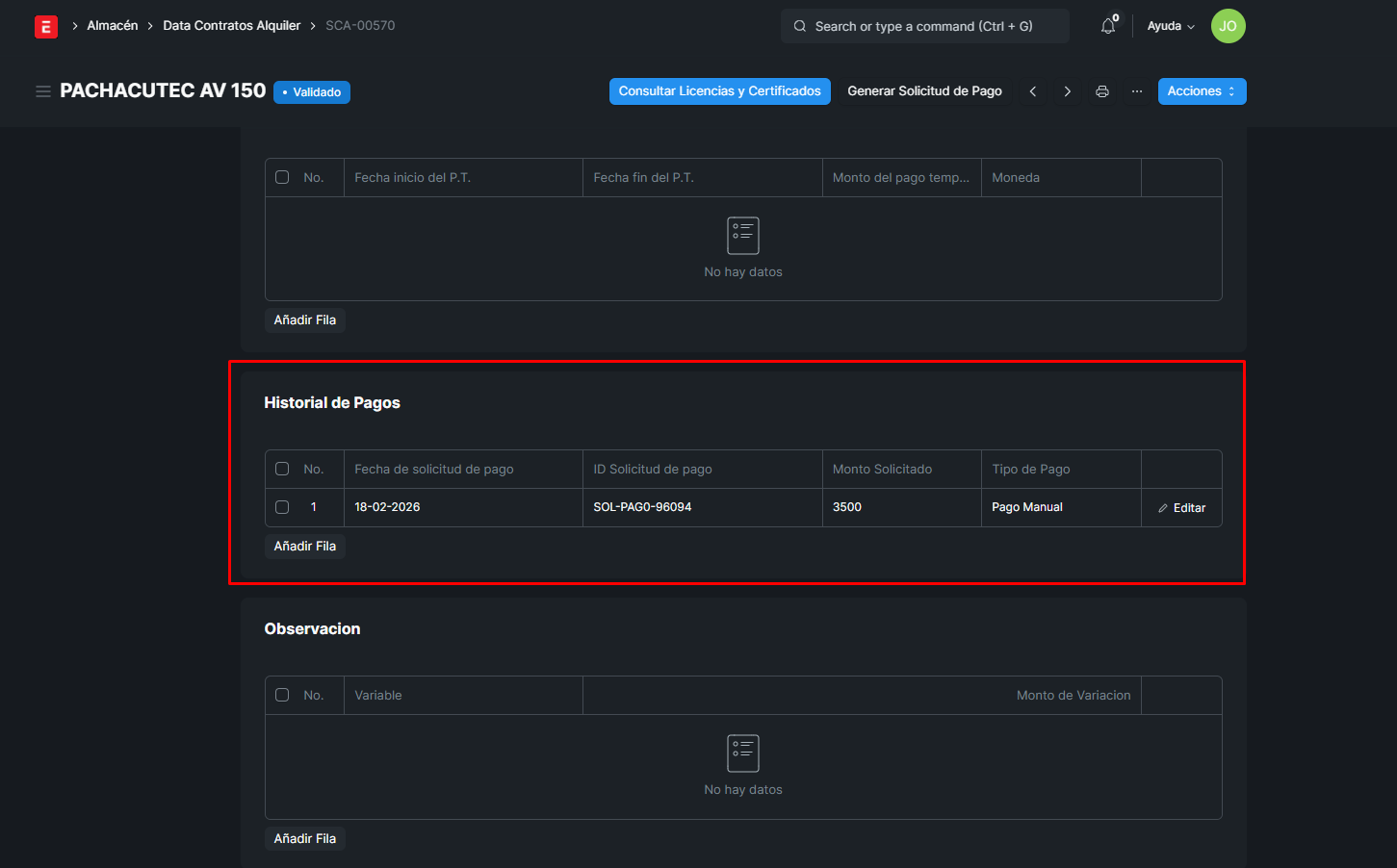Open the Almacén breadcrumb
Viewport: 1397px width, 868px height.
(113, 26)
